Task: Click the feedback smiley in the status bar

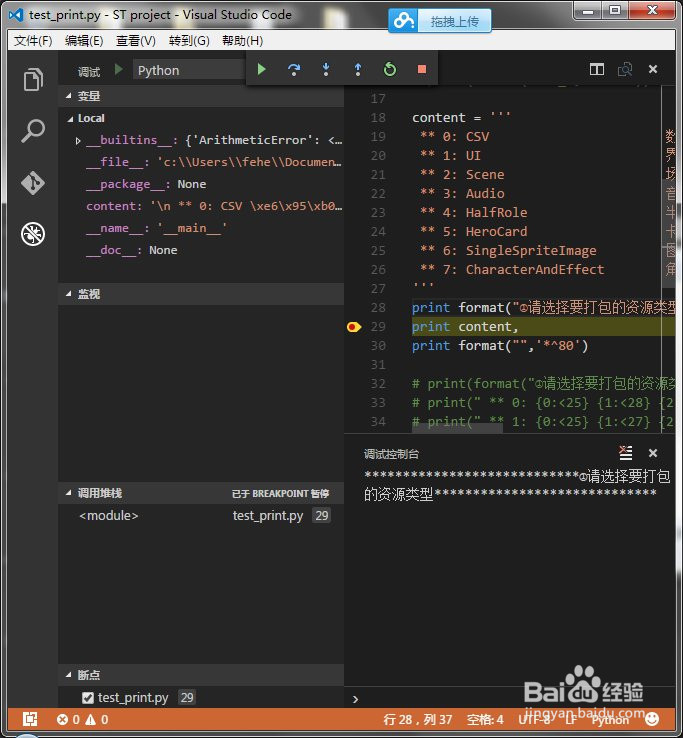Action: pyautogui.click(x=652, y=719)
